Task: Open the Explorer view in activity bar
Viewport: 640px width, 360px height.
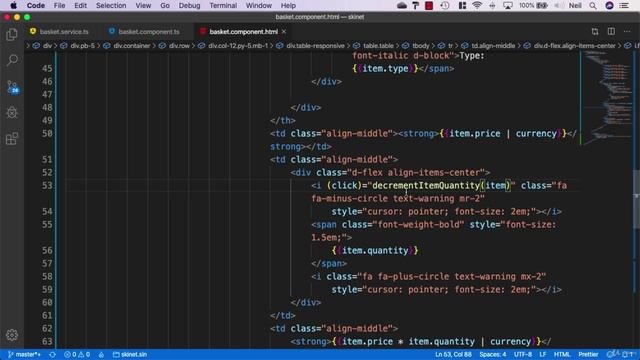Action: pos(12,35)
